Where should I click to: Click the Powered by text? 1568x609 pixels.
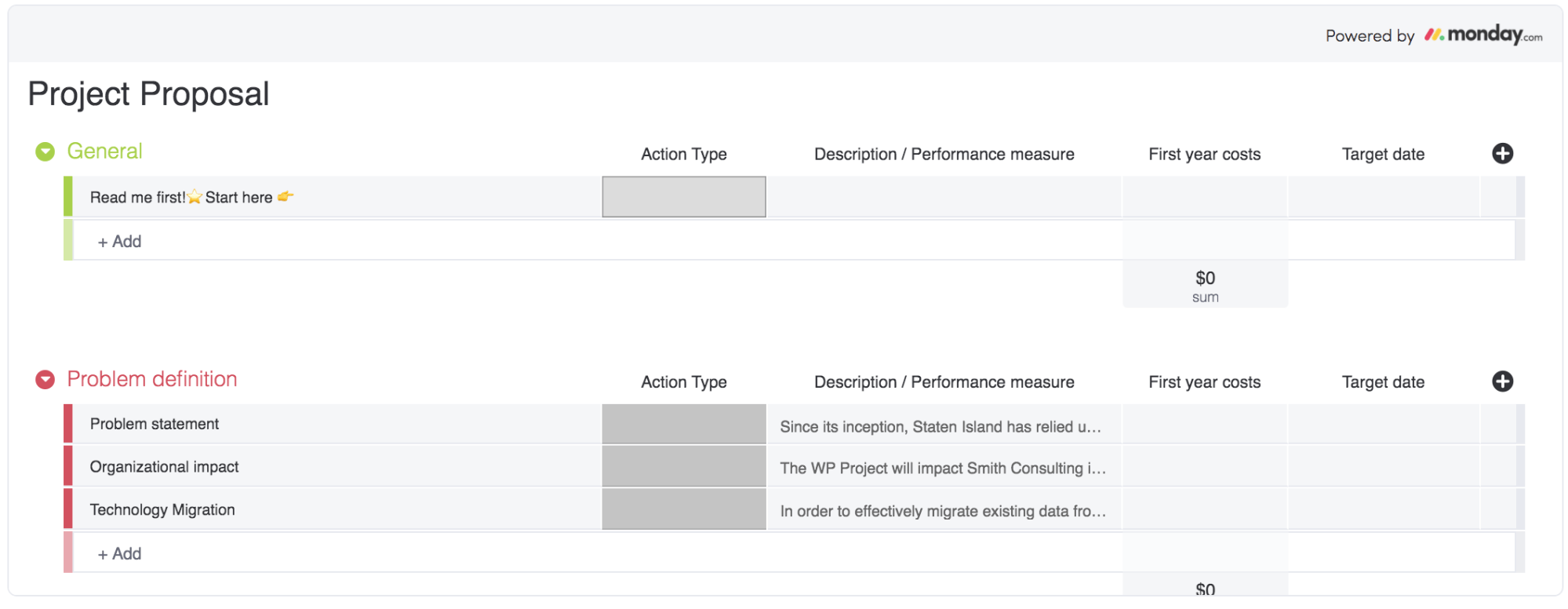tap(1370, 35)
